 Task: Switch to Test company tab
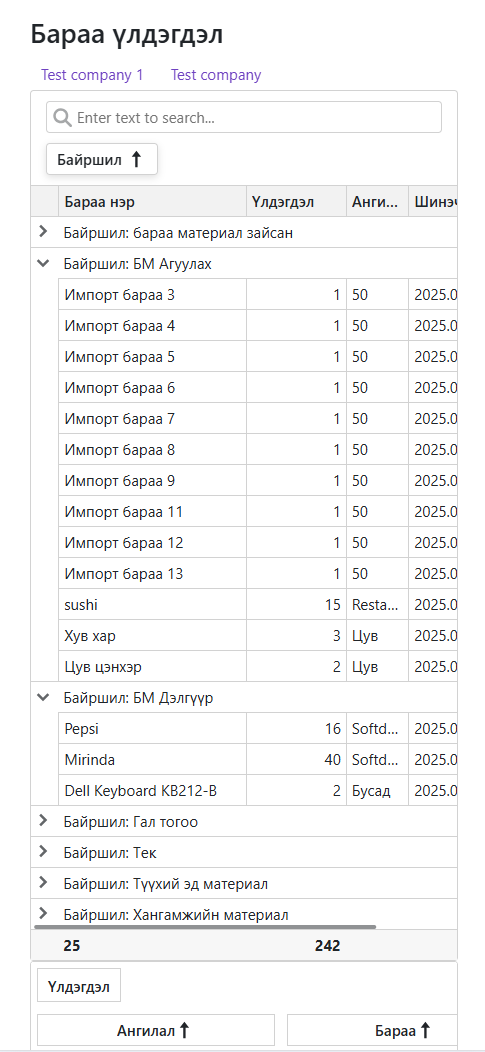click(x=216, y=74)
